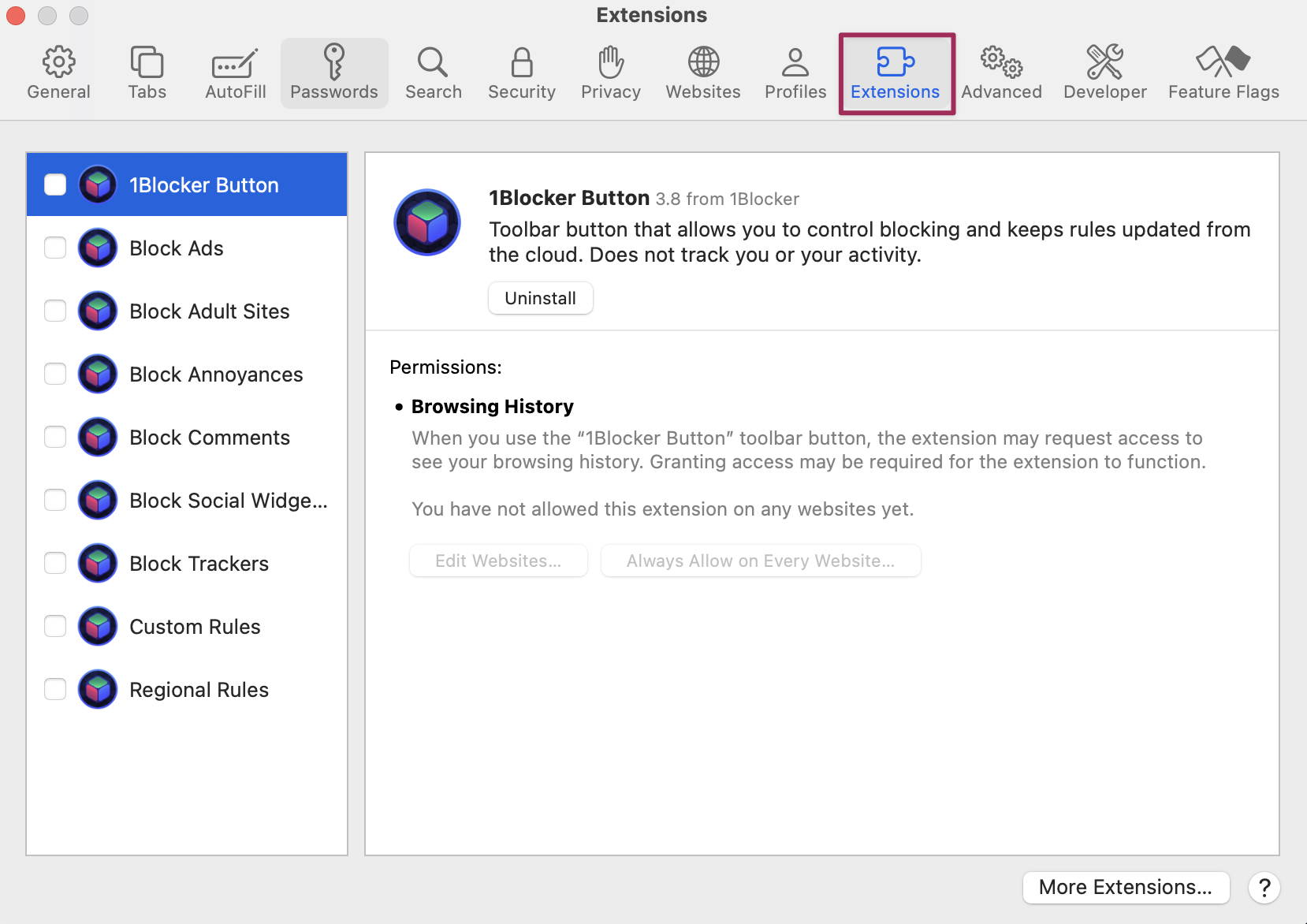Switch to the Advanced tab
Screen dimensions: 1307x924
[1001, 73]
